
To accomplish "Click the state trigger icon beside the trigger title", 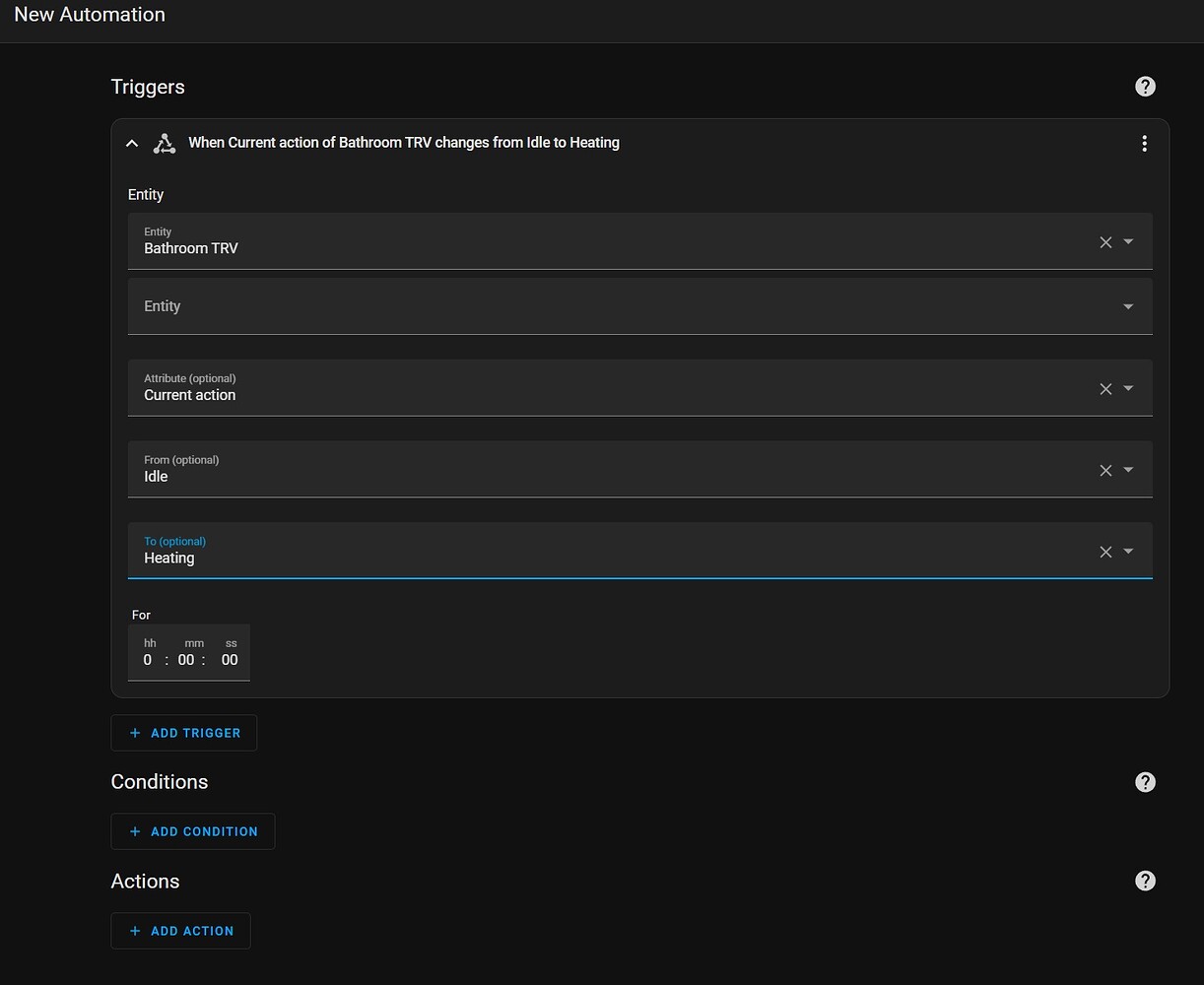I will click(164, 143).
